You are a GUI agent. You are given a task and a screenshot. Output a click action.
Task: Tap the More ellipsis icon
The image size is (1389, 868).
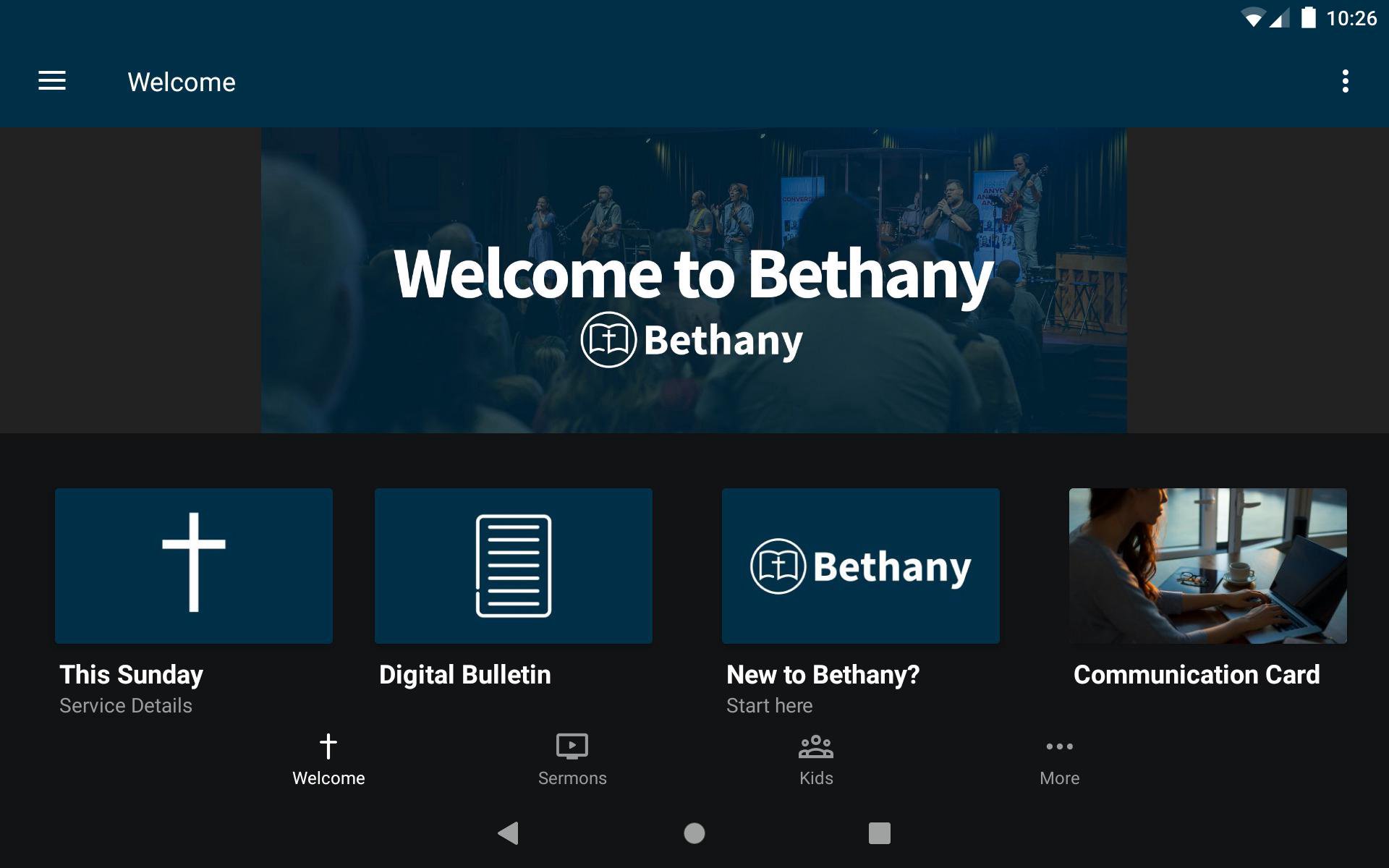click(1060, 746)
